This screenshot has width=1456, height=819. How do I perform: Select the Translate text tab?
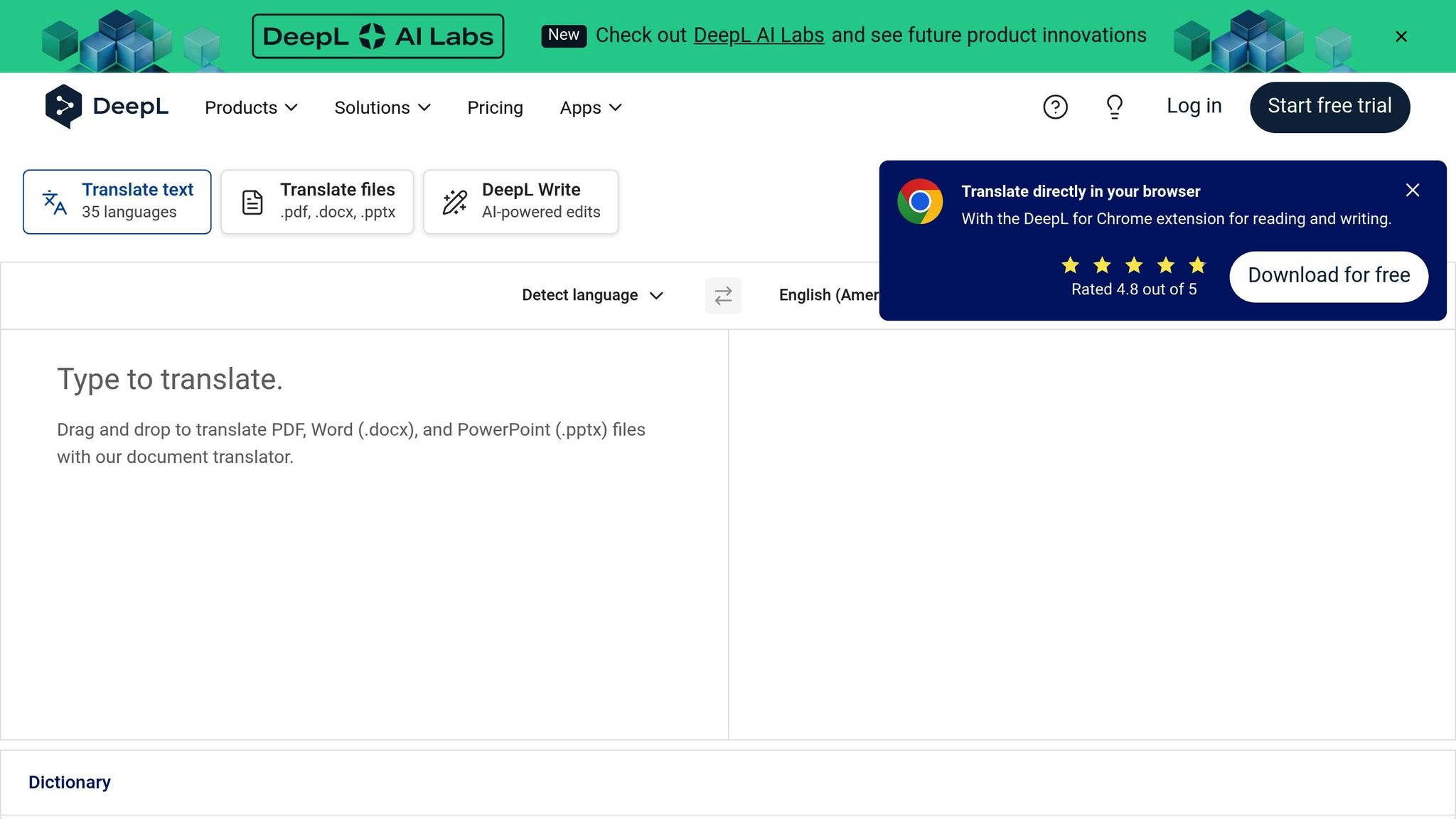(117, 201)
